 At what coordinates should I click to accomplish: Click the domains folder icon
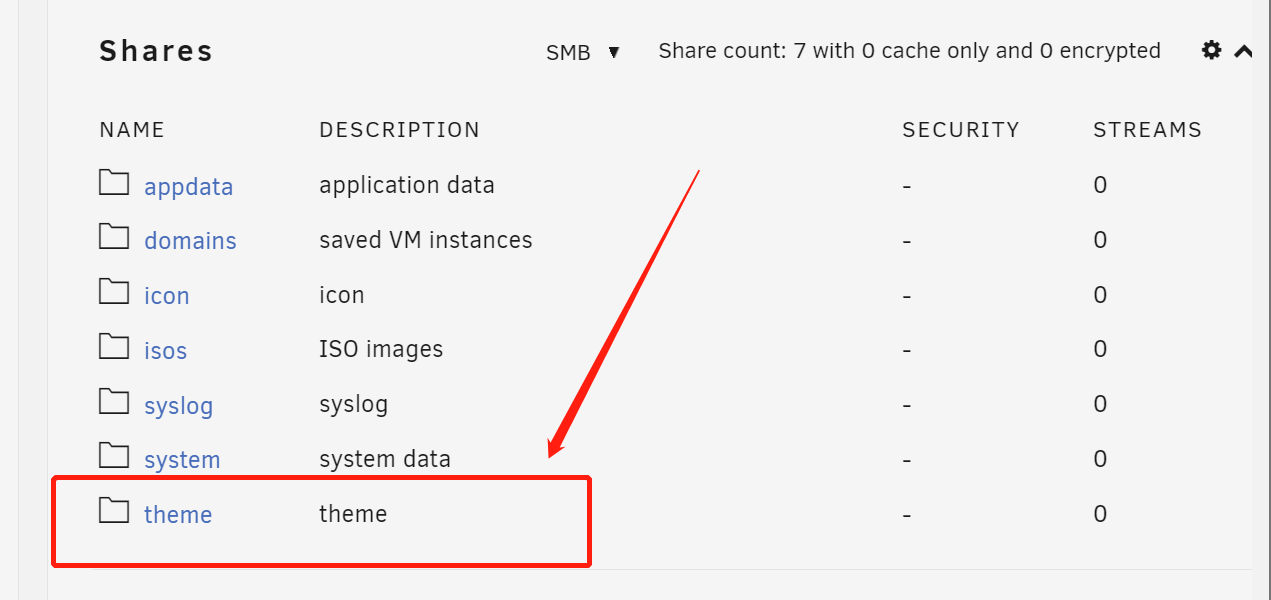(x=114, y=238)
